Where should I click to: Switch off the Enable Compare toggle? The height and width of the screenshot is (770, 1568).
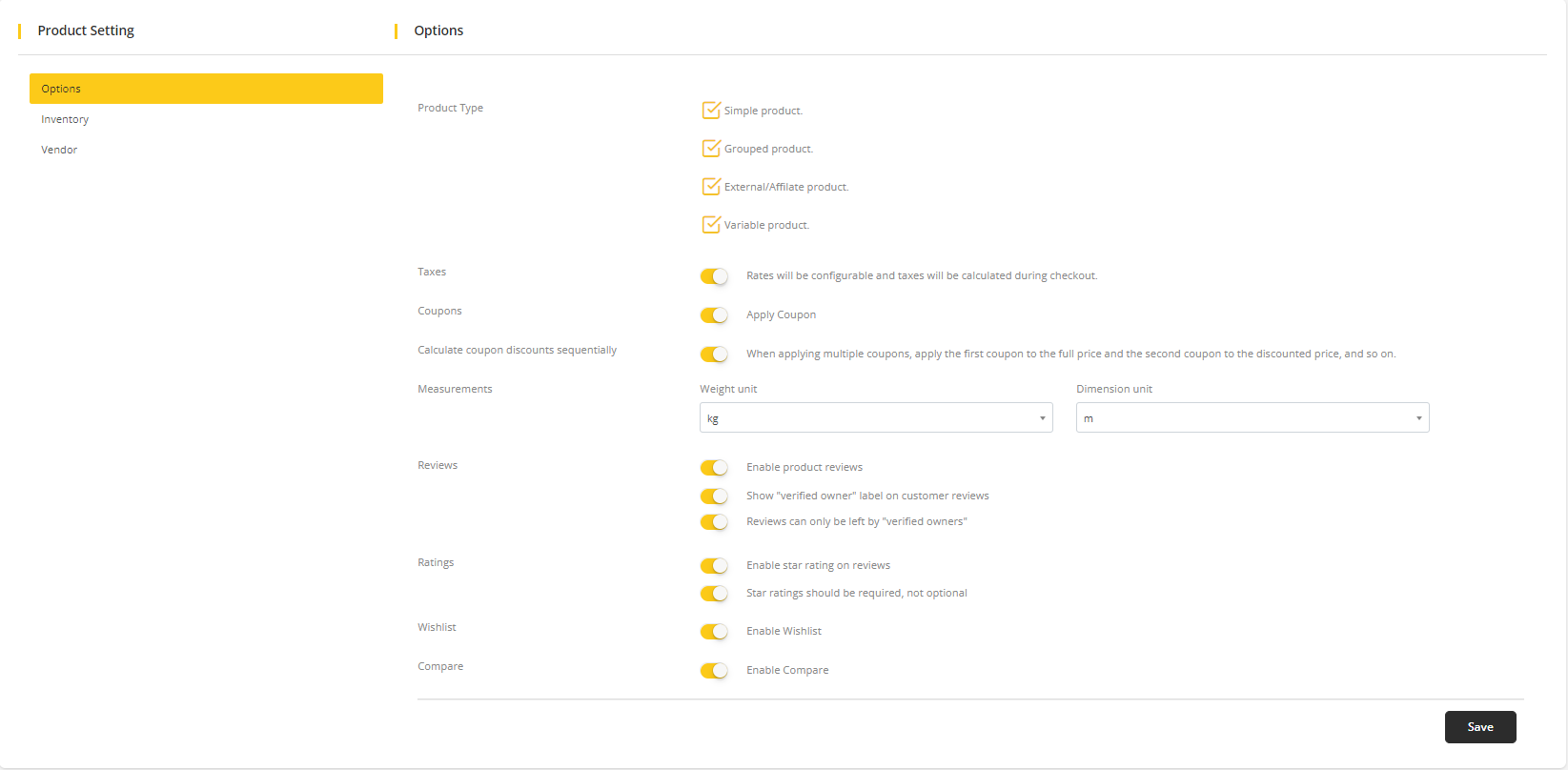(714, 671)
